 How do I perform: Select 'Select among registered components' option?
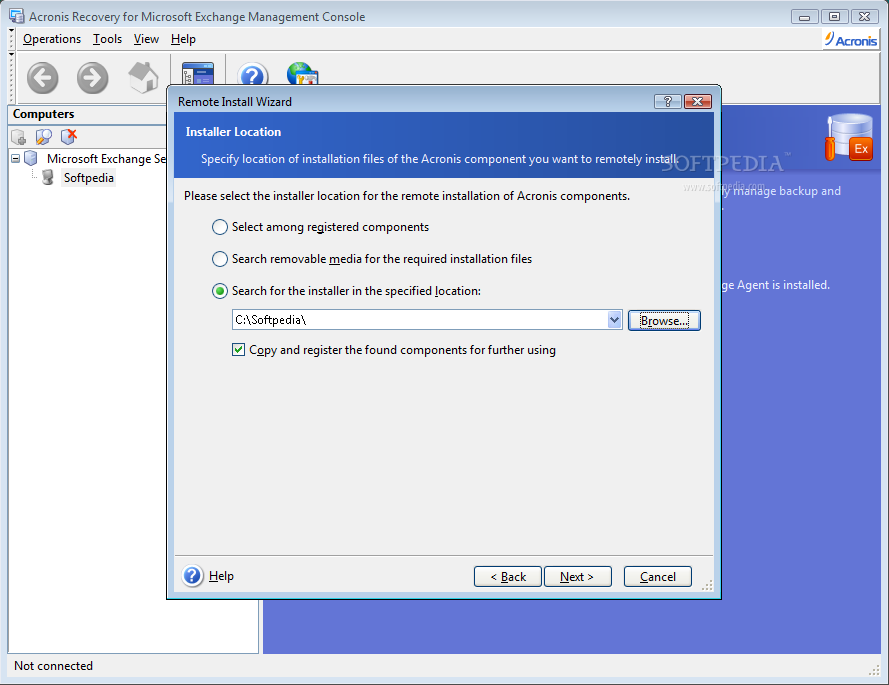pyautogui.click(x=220, y=227)
